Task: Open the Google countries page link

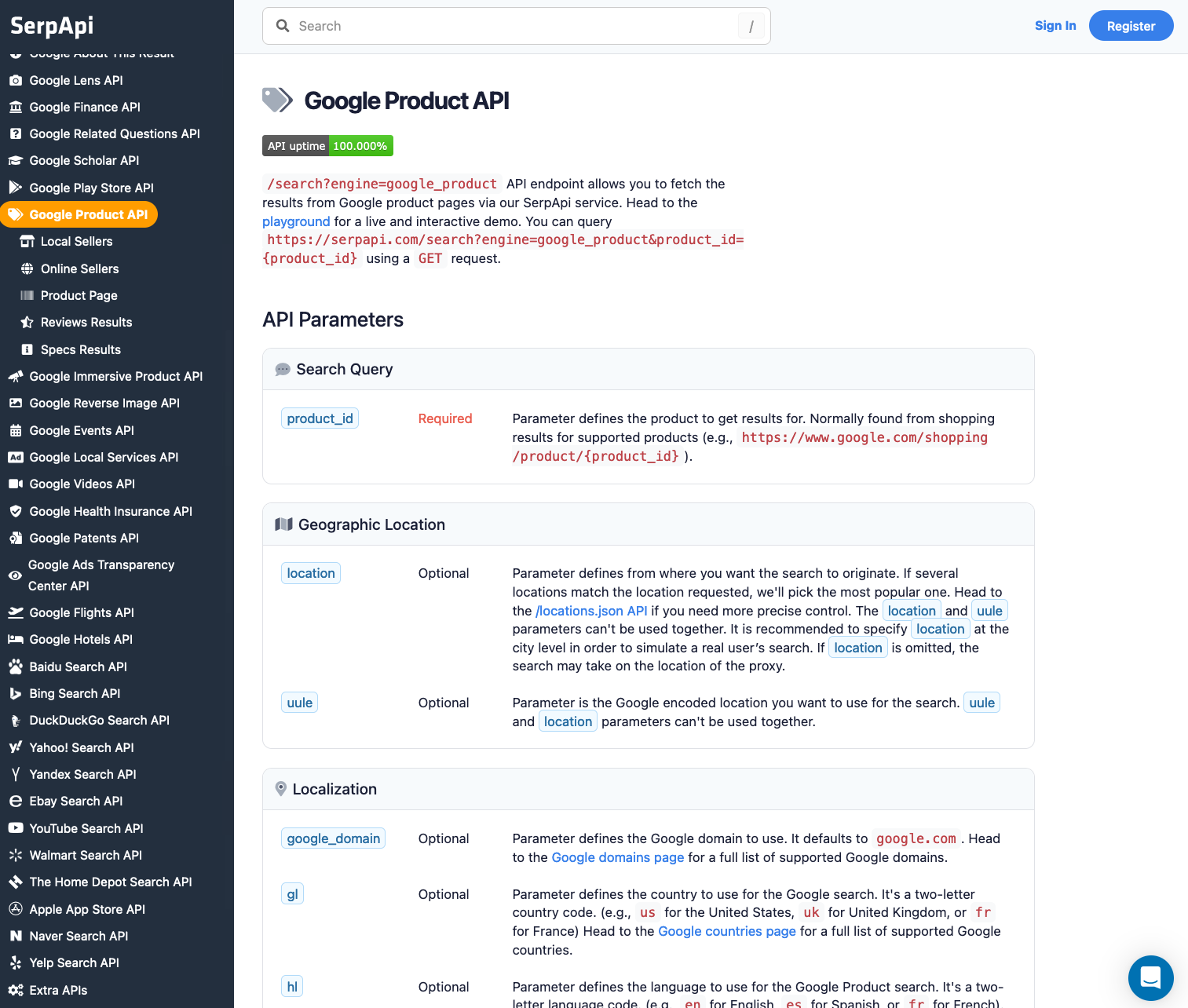Action: (727, 931)
